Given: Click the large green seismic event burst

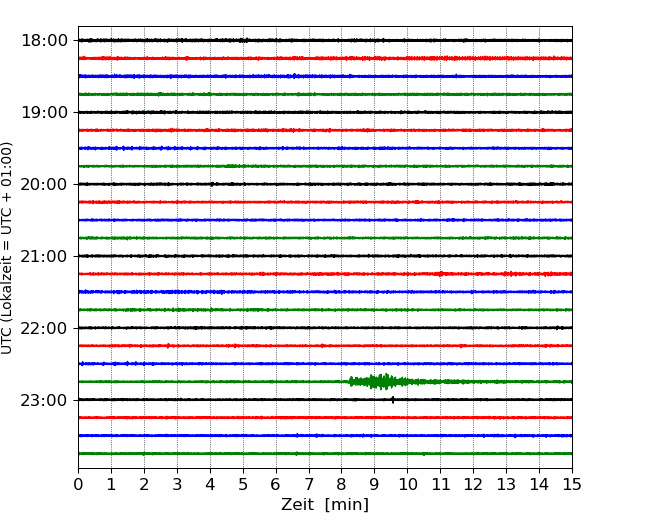Looking at the screenshot, I should pyautogui.click(x=383, y=381).
